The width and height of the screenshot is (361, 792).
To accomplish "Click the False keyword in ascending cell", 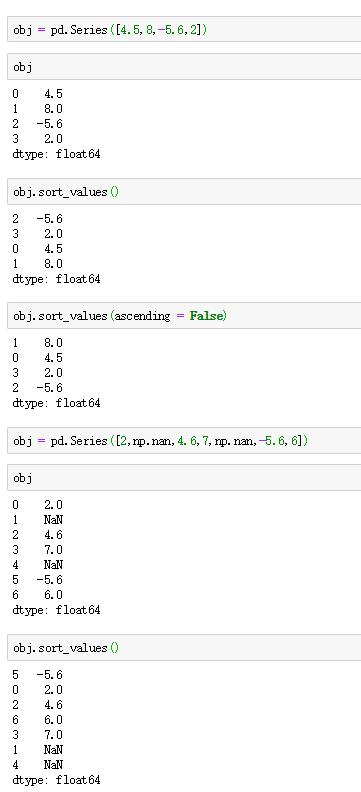I will pyautogui.click(x=207, y=316).
